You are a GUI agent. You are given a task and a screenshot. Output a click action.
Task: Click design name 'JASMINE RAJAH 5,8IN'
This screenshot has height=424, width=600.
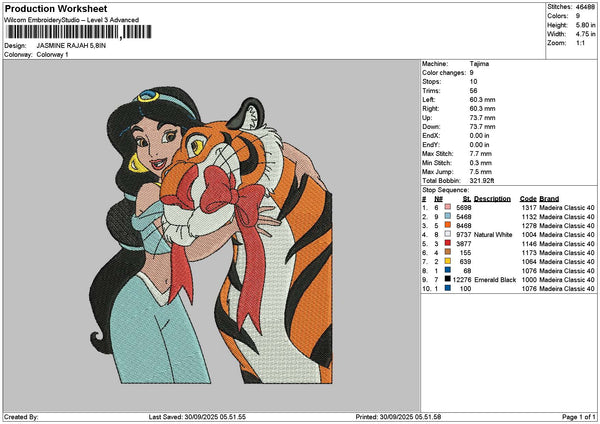71,46
